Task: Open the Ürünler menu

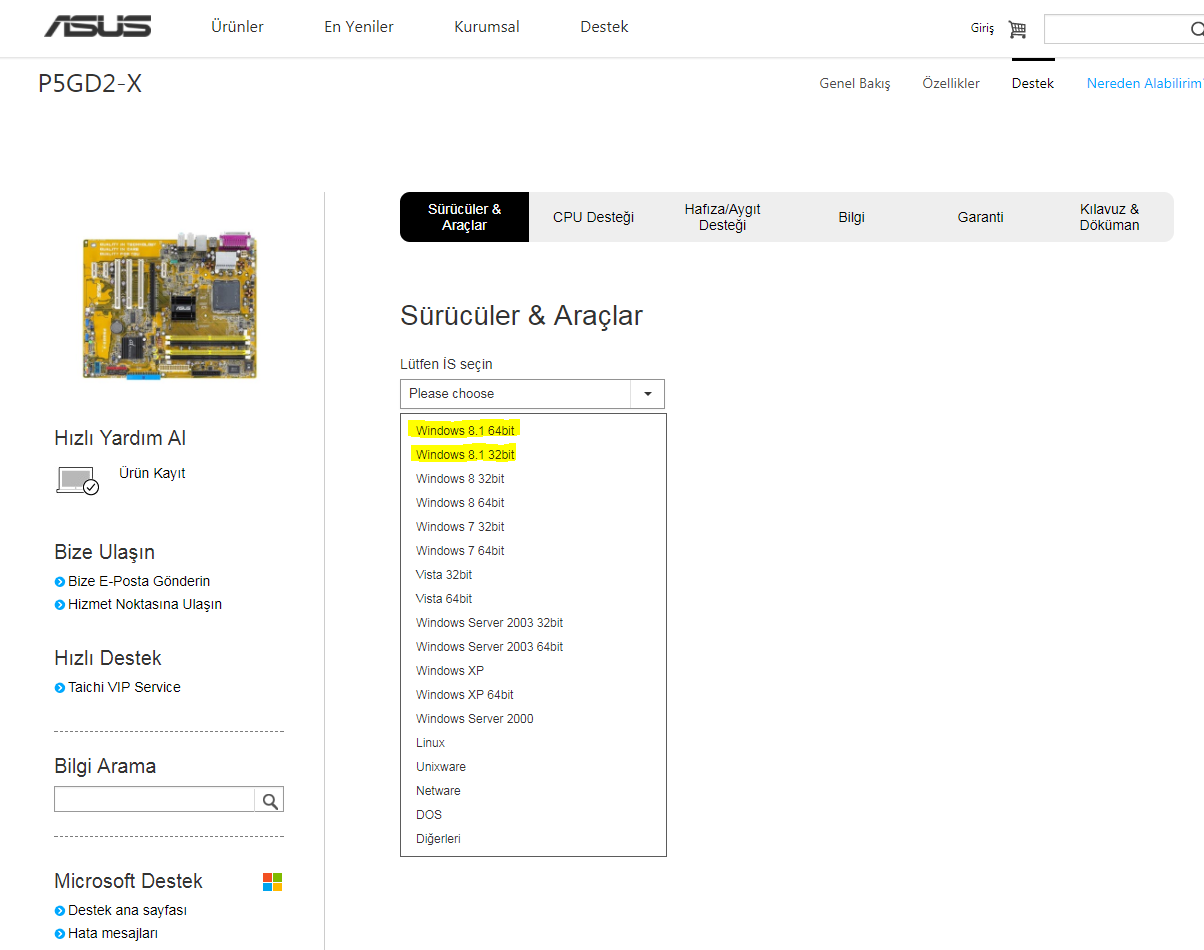Action: click(237, 27)
